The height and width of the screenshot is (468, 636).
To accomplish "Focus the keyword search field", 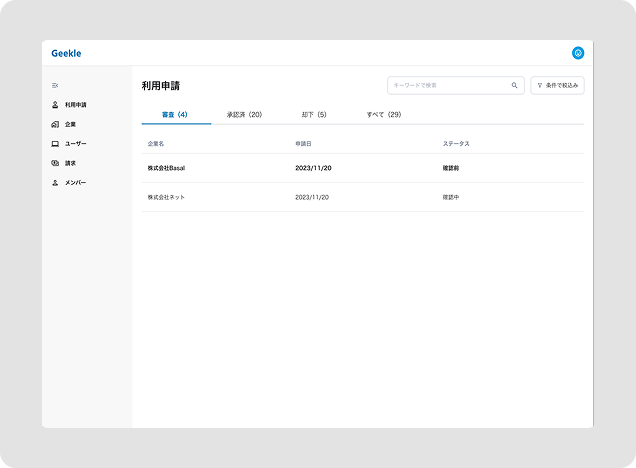I will point(456,85).
